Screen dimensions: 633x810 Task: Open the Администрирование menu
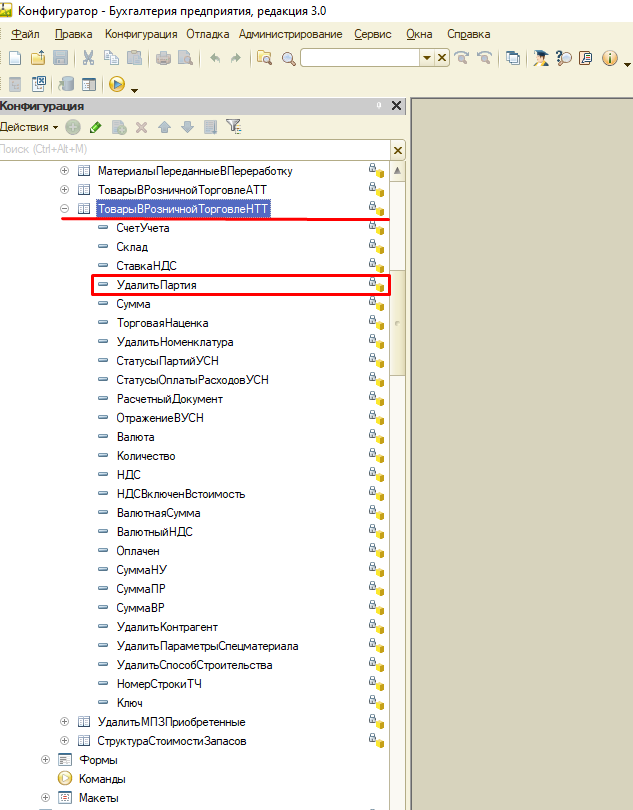tap(290, 34)
